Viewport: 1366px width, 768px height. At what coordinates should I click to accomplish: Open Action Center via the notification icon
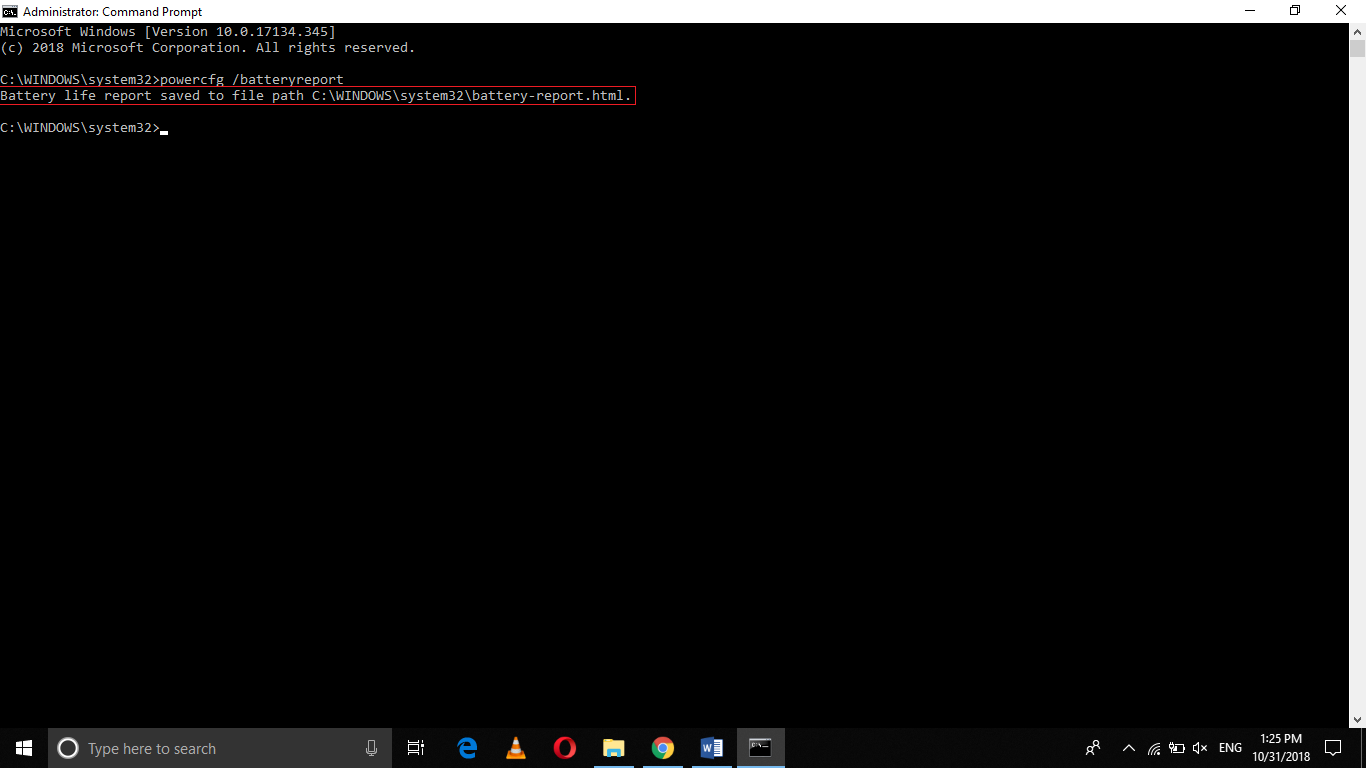[x=1334, y=747]
